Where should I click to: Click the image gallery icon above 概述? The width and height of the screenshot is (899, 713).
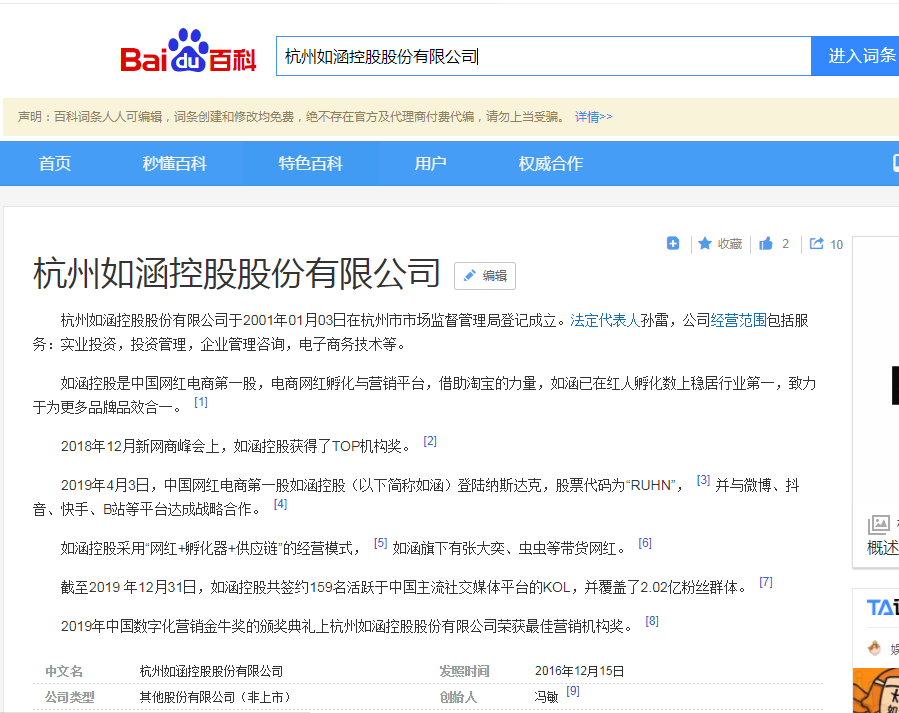click(879, 524)
